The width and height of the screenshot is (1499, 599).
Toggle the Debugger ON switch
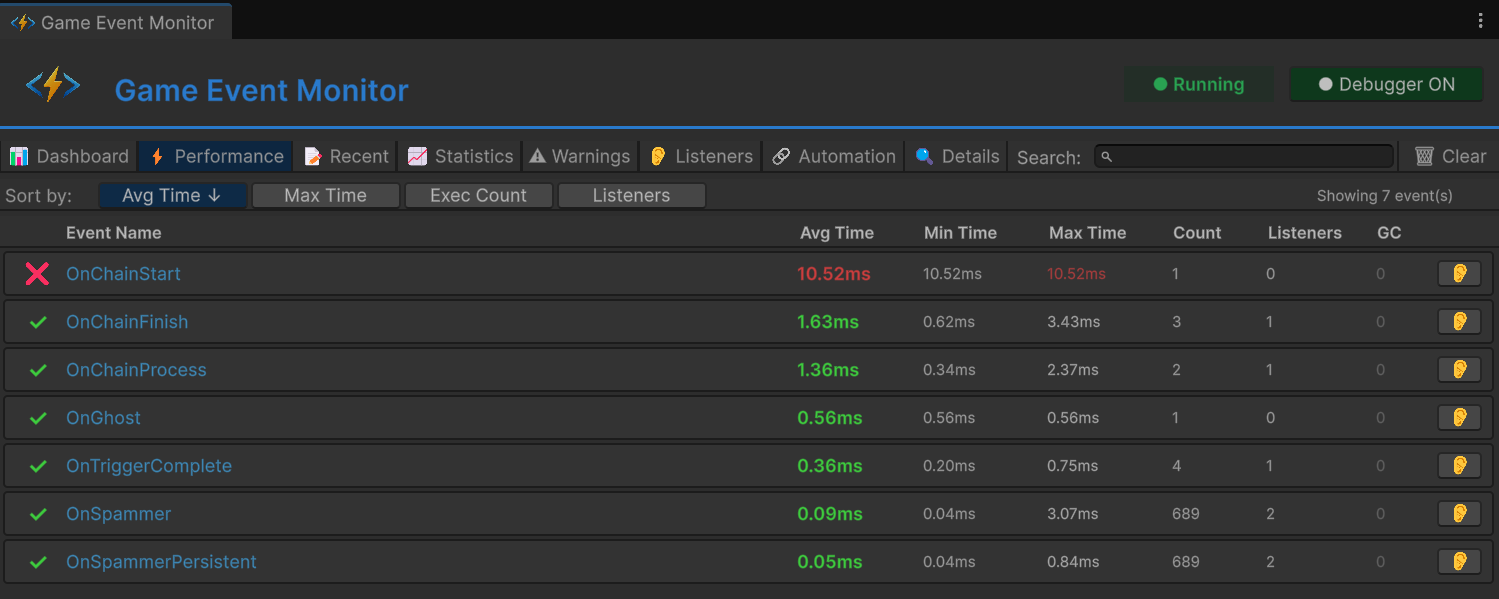pos(1386,84)
